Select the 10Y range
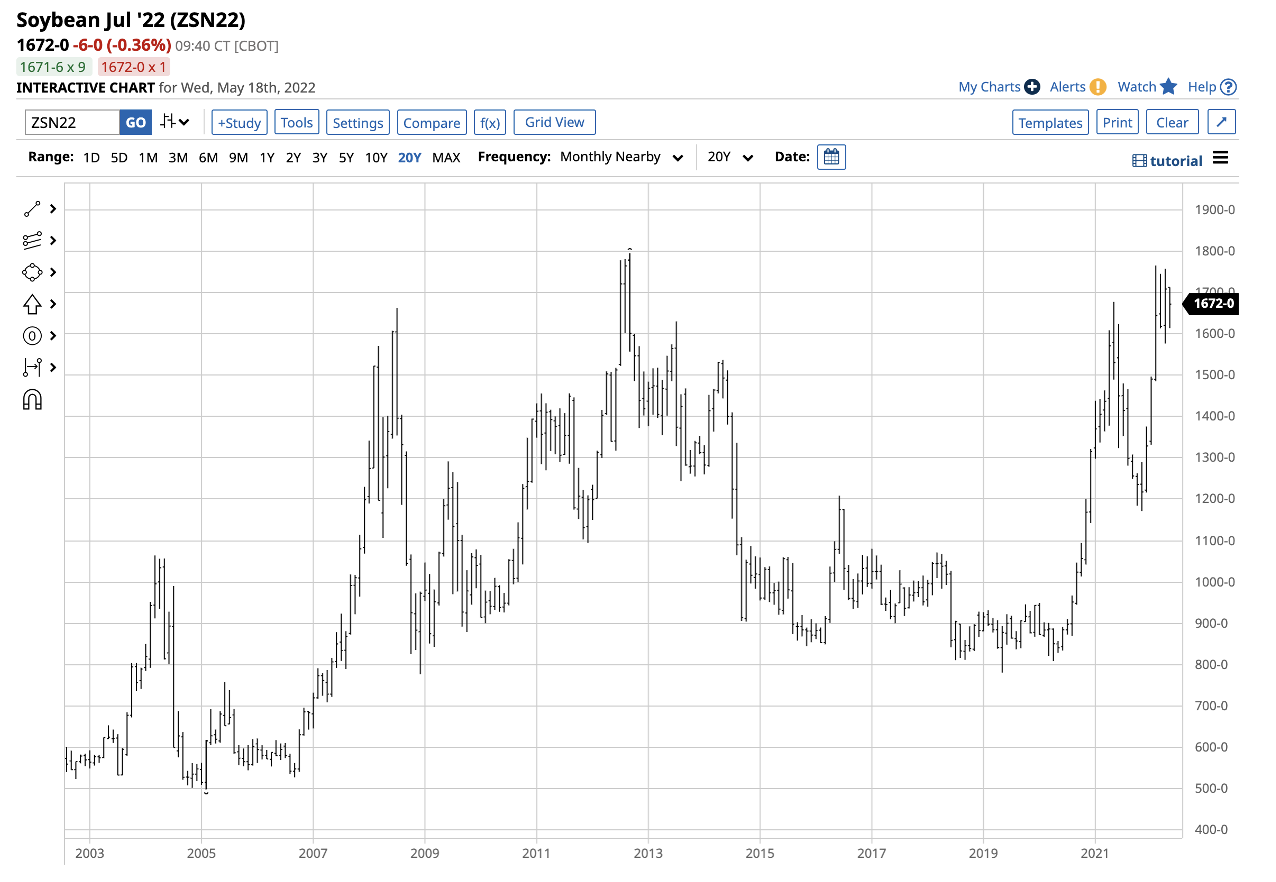1276x882 pixels. click(376, 157)
